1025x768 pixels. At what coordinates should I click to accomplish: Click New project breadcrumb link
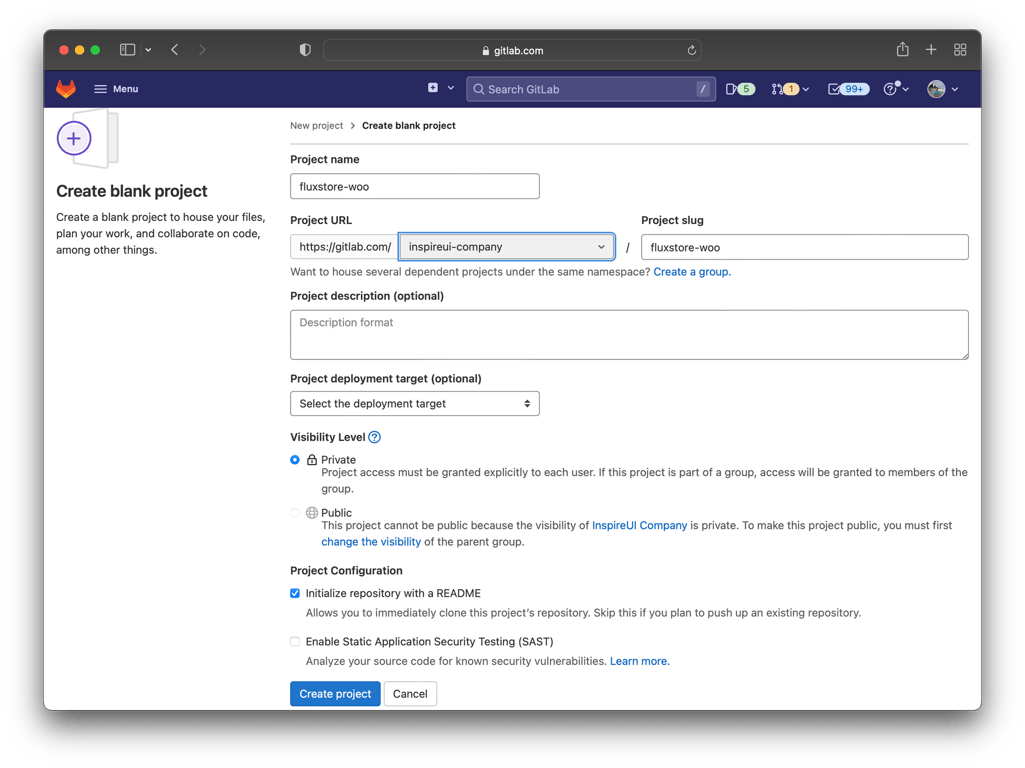pos(316,125)
